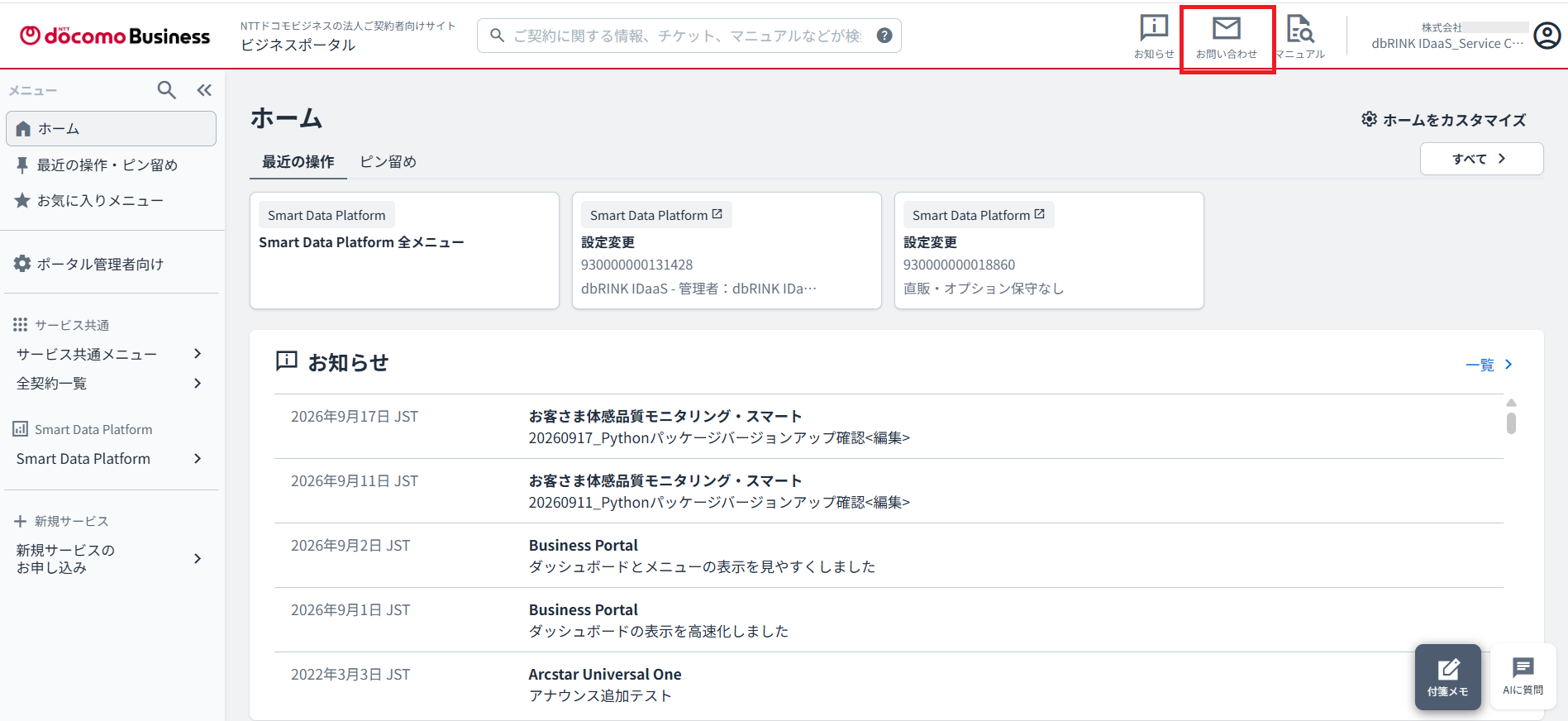This screenshot has height=721, width=1568.
Task: Click ホームをカスタマイズ gear link
Action: point(1443,120)
